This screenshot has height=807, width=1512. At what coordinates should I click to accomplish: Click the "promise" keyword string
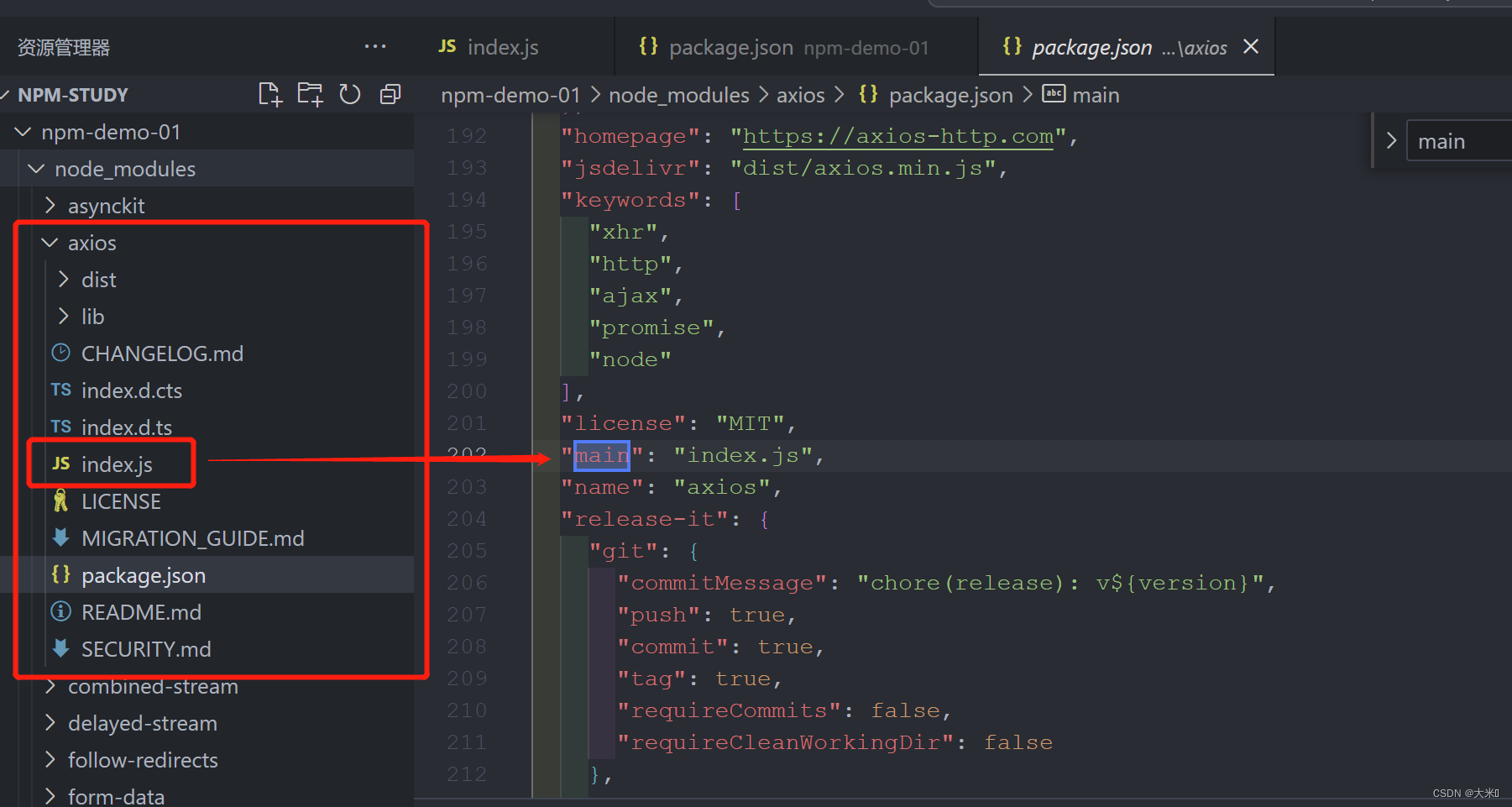pos(651,328)
